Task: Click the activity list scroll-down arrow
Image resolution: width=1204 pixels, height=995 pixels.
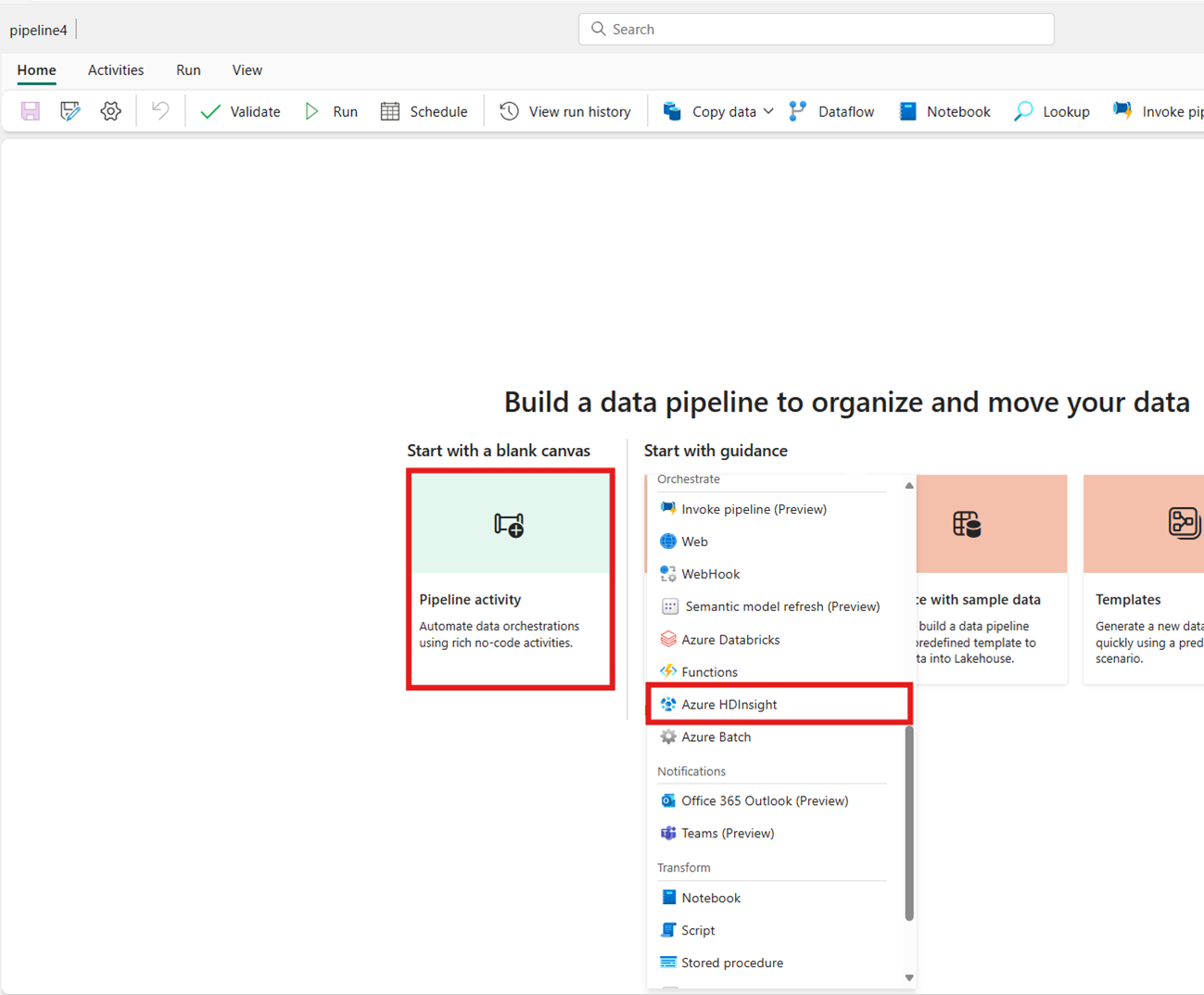Action: 909,977
